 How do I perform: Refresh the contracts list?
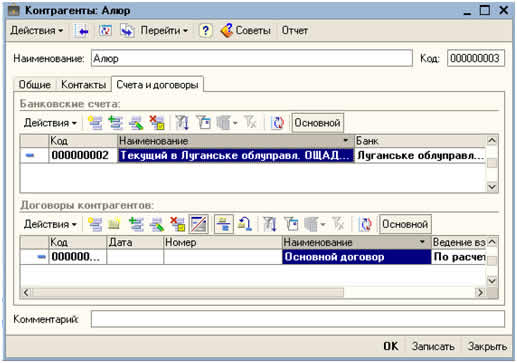pos(365,224)
